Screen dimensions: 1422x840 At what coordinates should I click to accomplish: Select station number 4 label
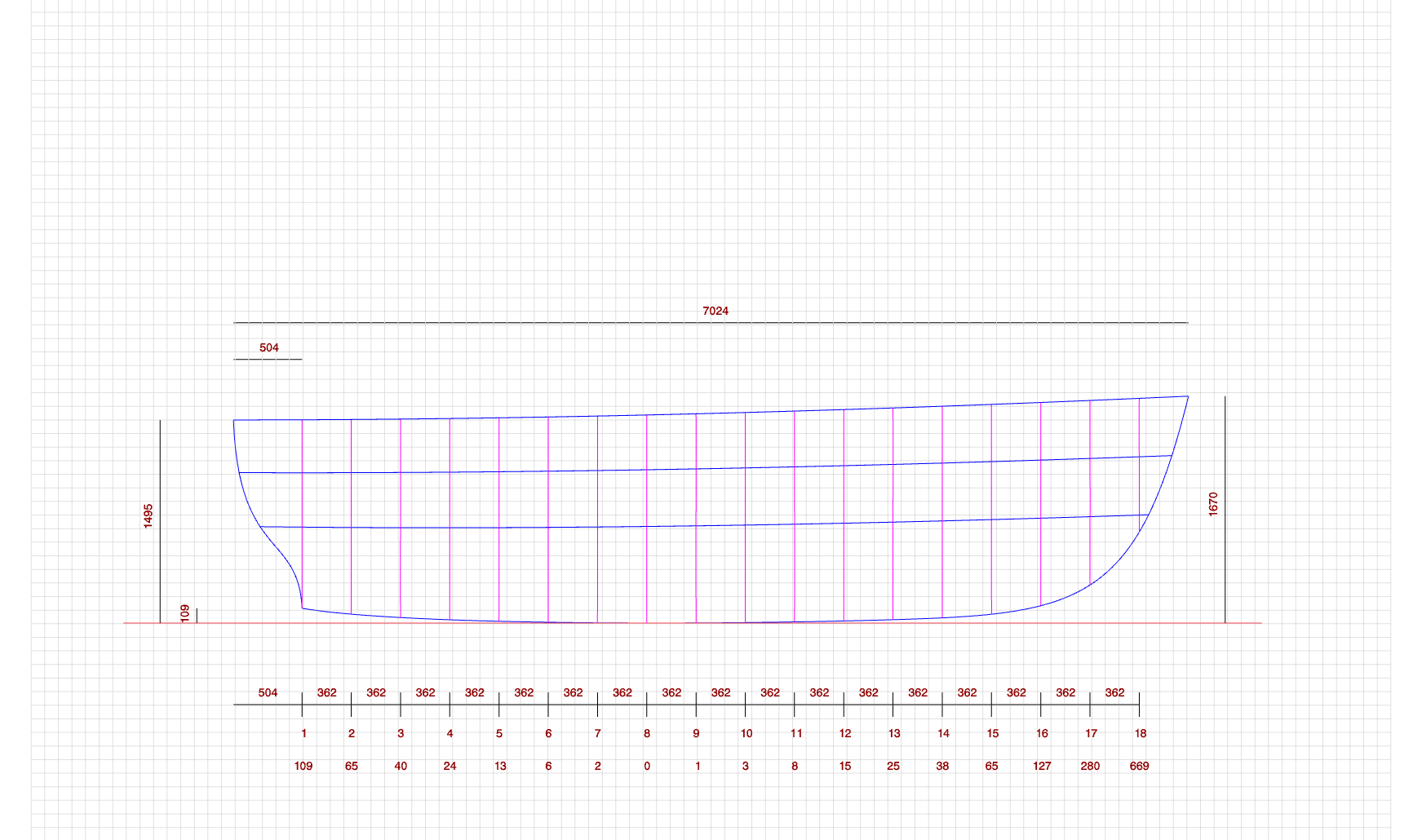pyautogui.click(x=450, y=733)
